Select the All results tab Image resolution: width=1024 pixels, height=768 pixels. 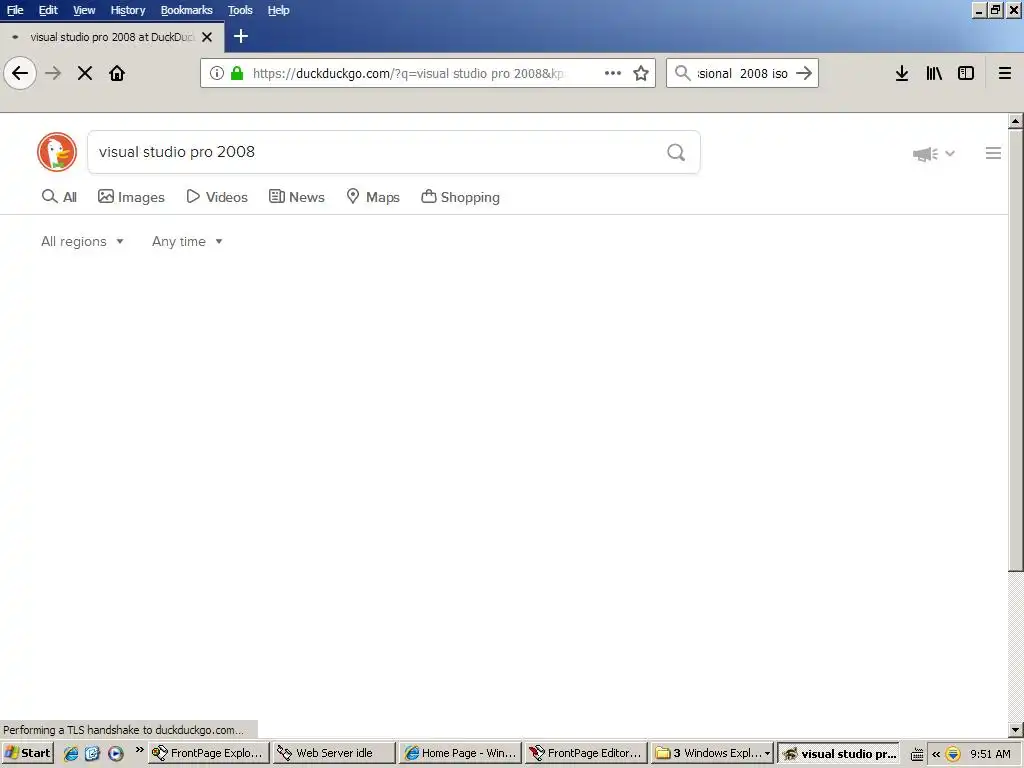(x=59, y=197)
